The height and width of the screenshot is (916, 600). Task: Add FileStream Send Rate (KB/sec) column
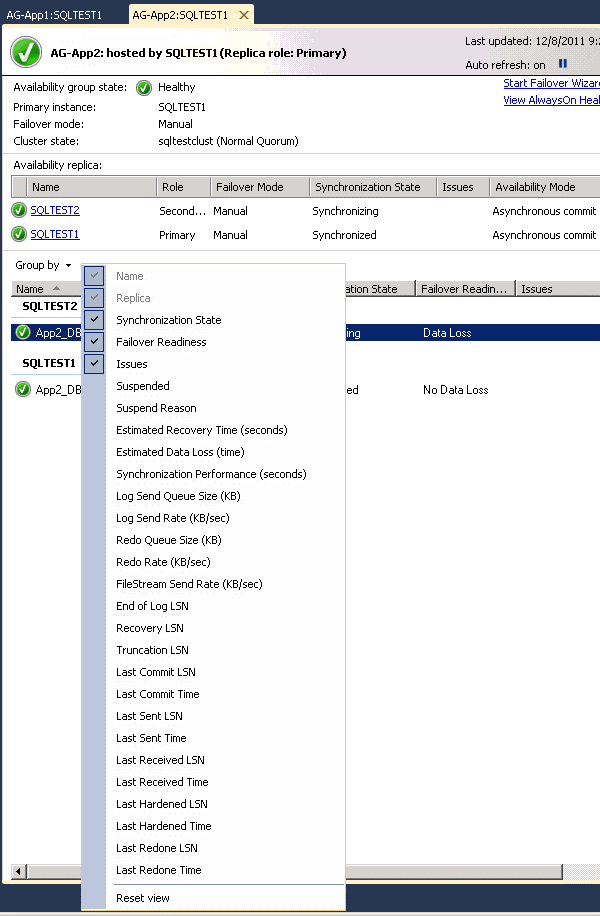189,584
